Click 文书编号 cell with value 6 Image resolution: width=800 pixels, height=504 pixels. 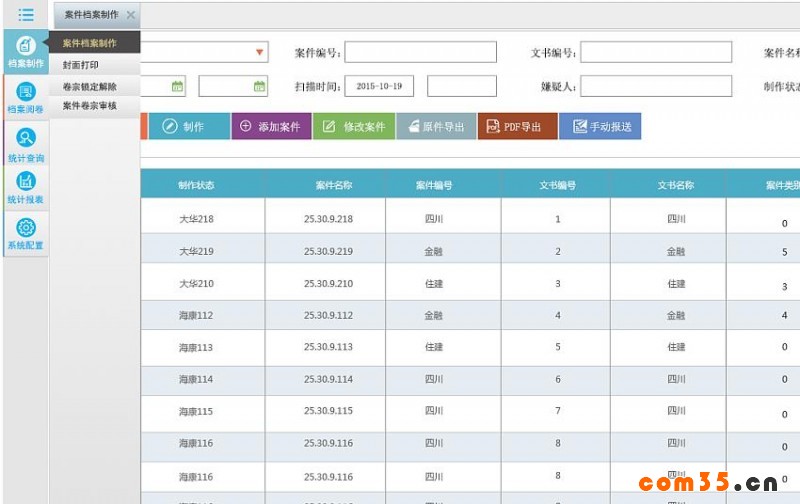[558, 379]
